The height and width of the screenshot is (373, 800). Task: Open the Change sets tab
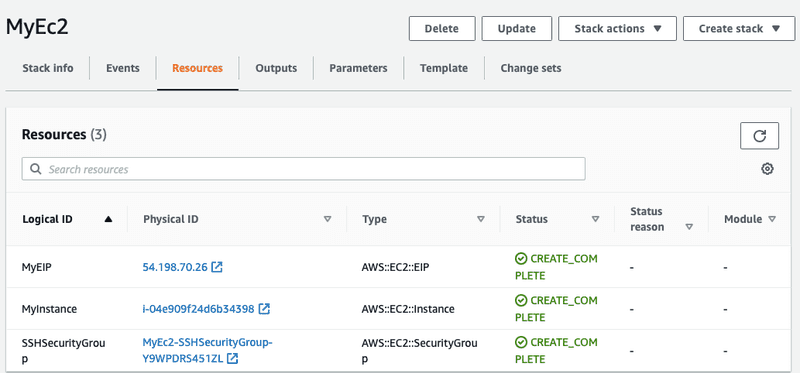point(531,68)
